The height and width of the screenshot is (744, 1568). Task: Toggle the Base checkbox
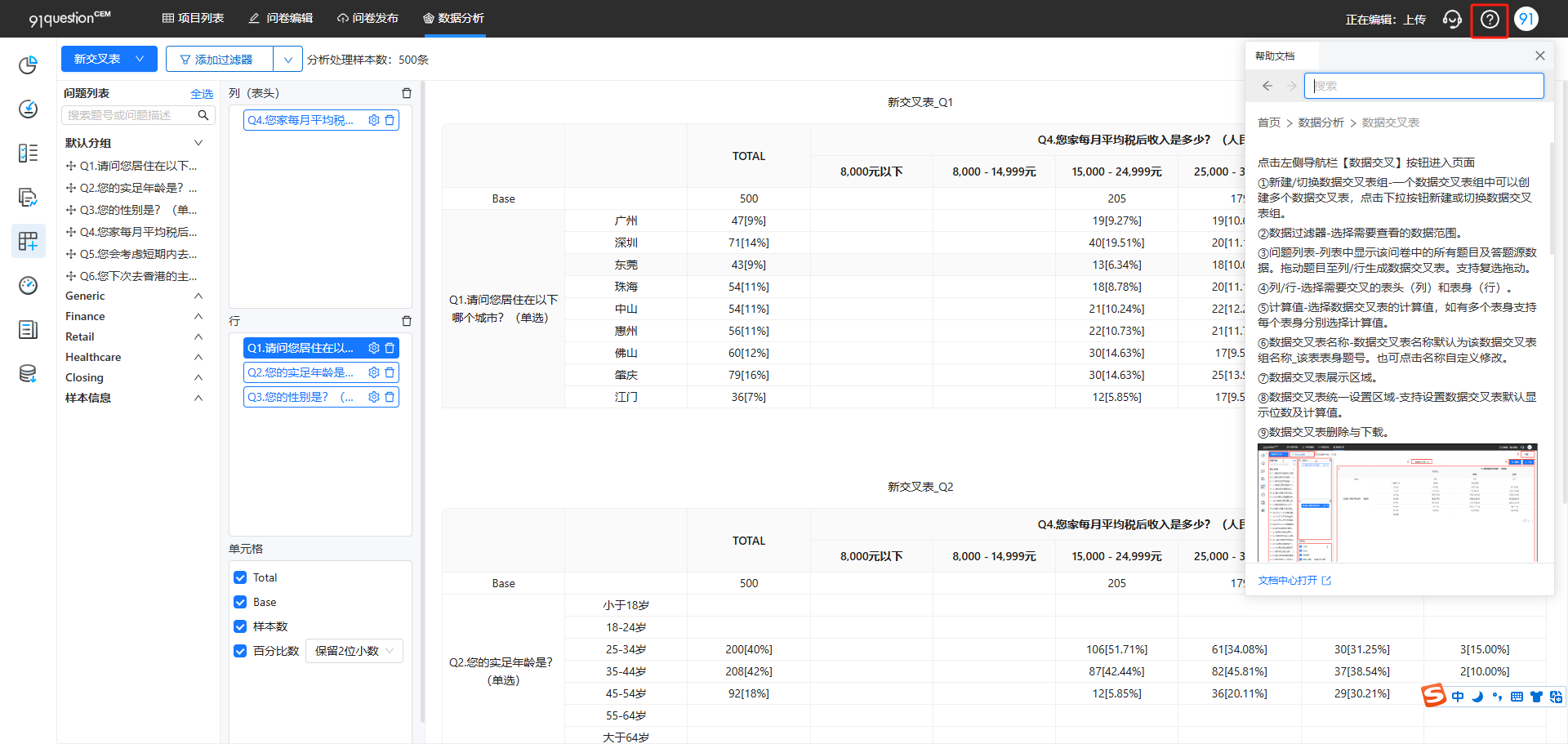pyautogui.click(x=240, y=602)
